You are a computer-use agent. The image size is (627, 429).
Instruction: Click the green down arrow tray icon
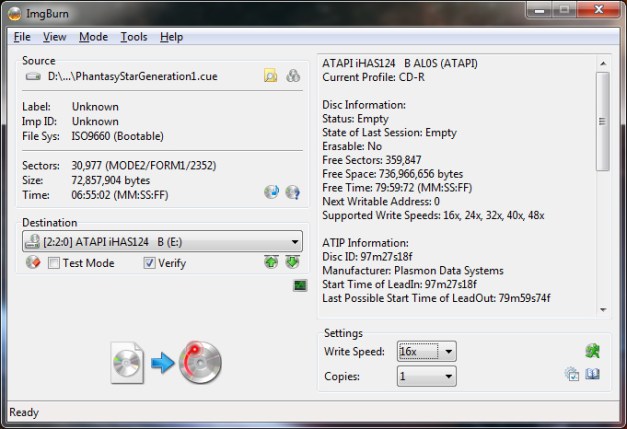click(292, 263)
